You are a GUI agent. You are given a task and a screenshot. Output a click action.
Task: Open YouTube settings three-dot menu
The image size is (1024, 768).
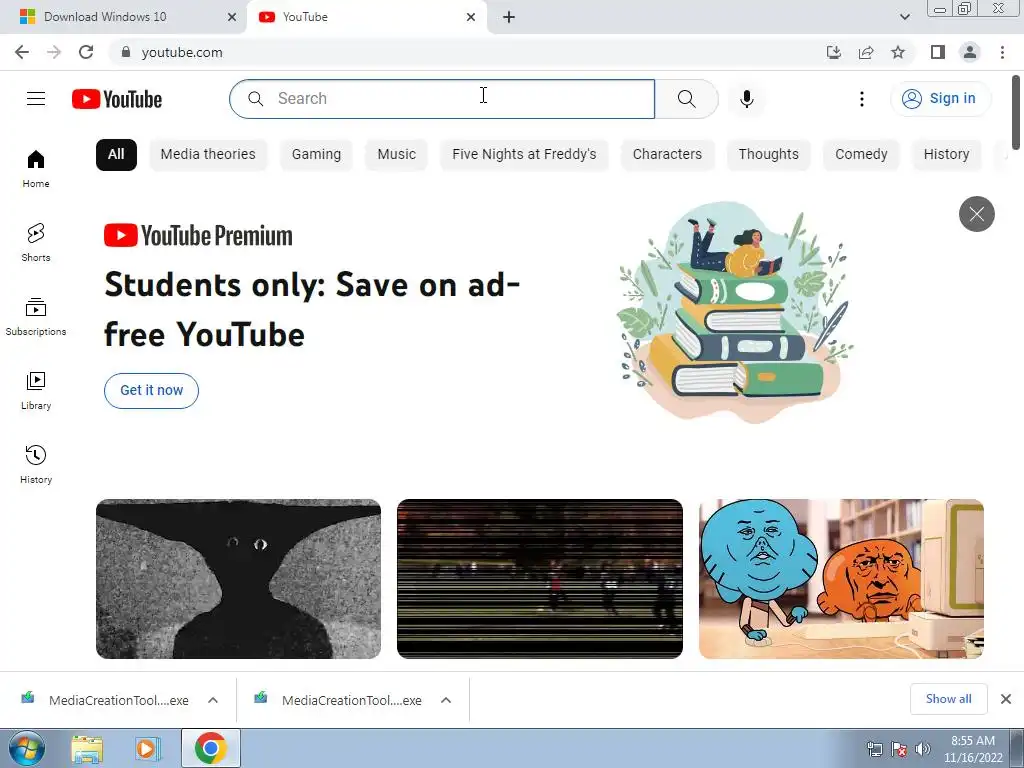coord(861,99)
